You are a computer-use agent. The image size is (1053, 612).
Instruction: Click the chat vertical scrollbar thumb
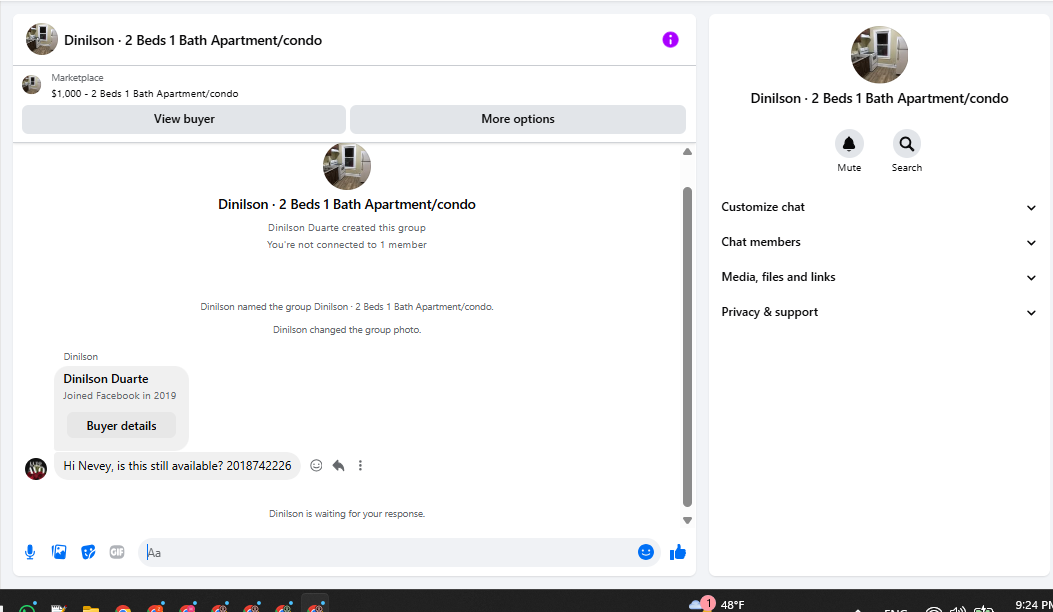tap(687, 347)
